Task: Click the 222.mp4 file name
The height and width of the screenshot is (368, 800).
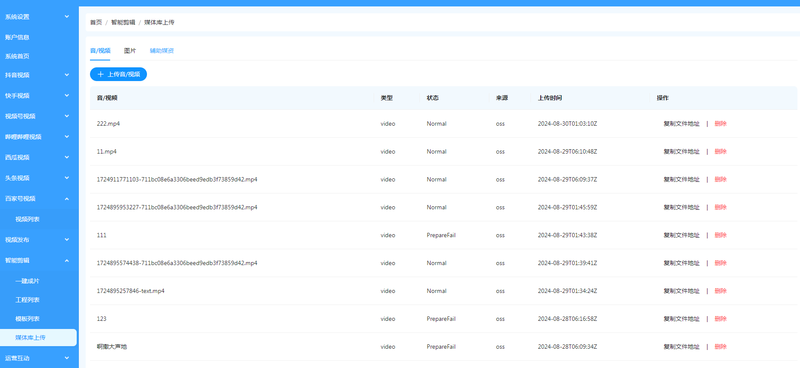Action: click(108, 124)
